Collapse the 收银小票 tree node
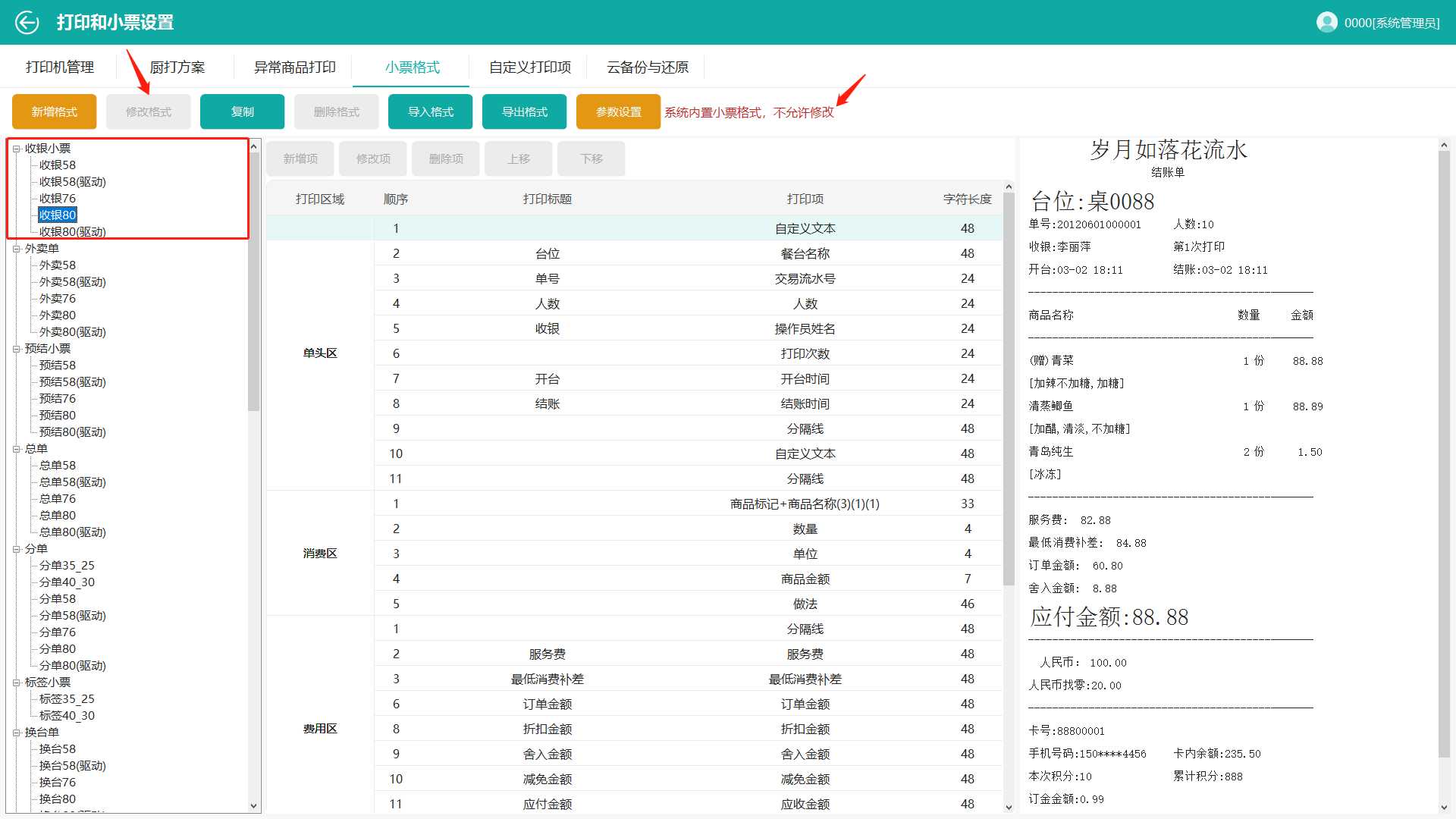 [x=17, y=149]
